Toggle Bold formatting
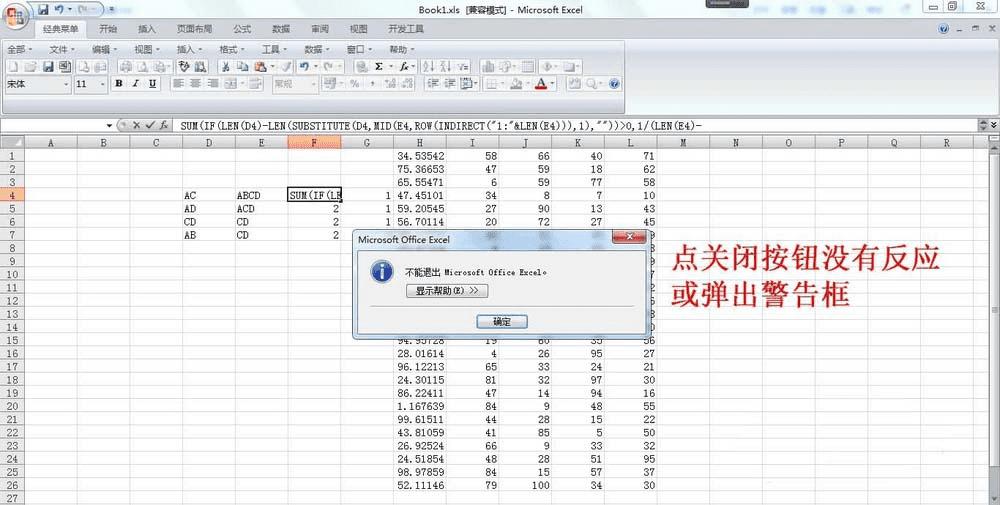The image size is (1000, 505). [119, 84]
